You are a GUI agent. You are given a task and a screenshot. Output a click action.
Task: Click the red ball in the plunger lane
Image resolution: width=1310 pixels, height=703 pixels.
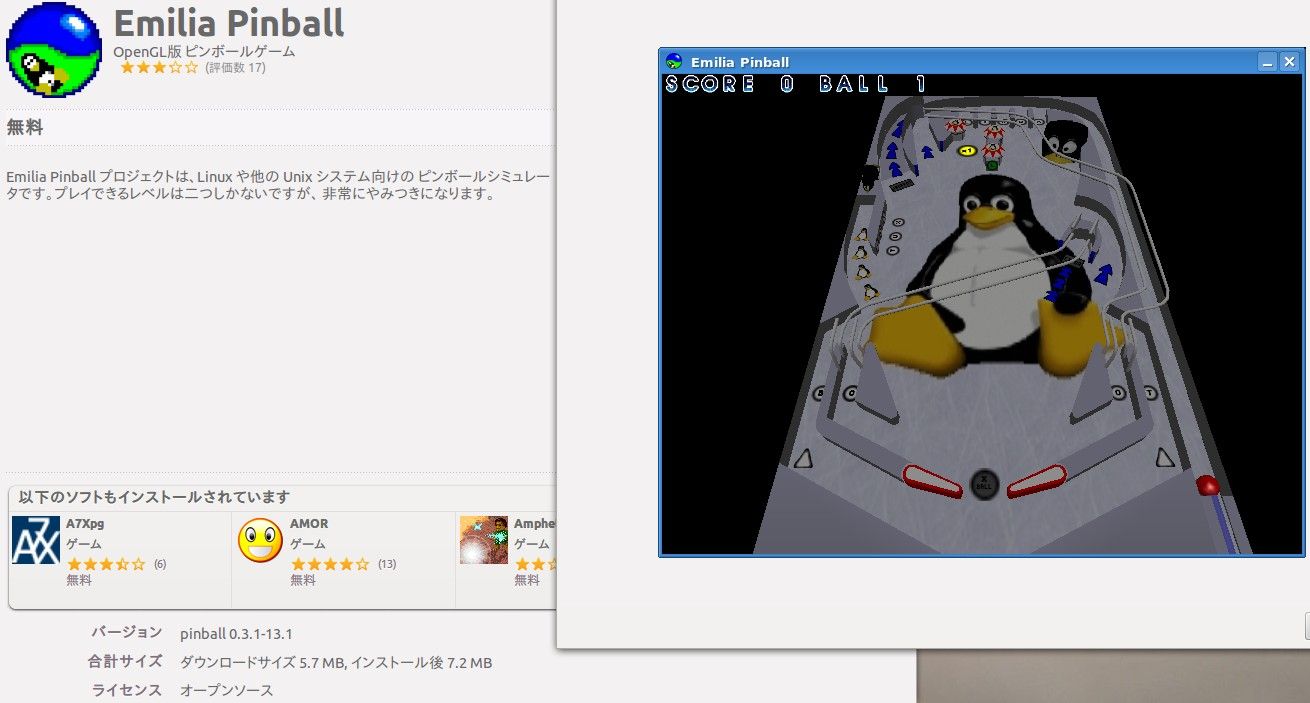point(1209,485)
